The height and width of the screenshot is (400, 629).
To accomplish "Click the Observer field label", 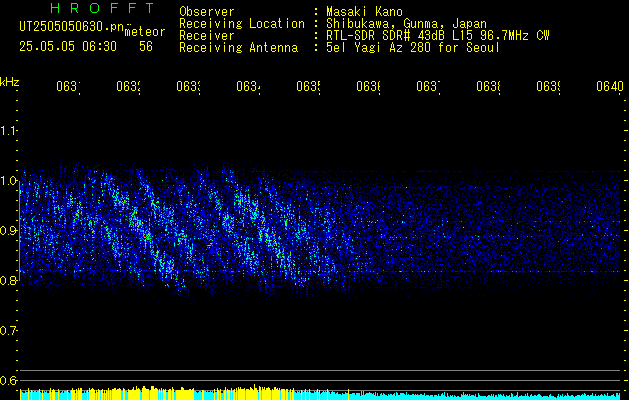I will point(207,11).
